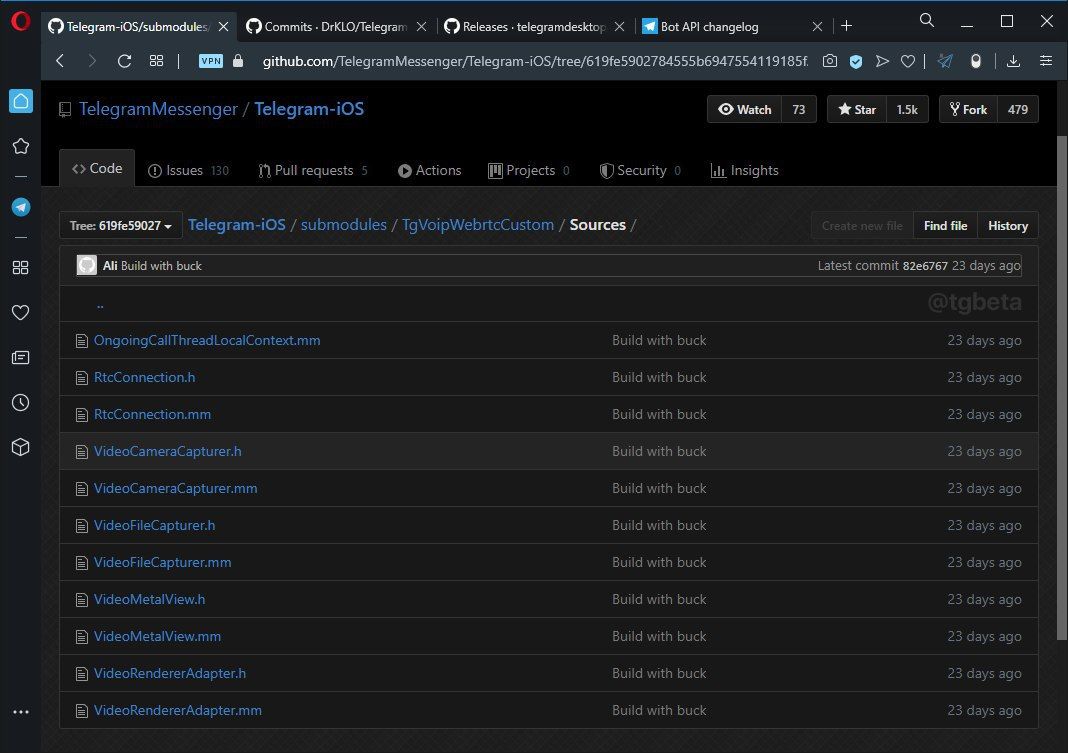This screenshot has height=753, width=1068.
Task: Click the Find file button
Action: pos(945,226)
